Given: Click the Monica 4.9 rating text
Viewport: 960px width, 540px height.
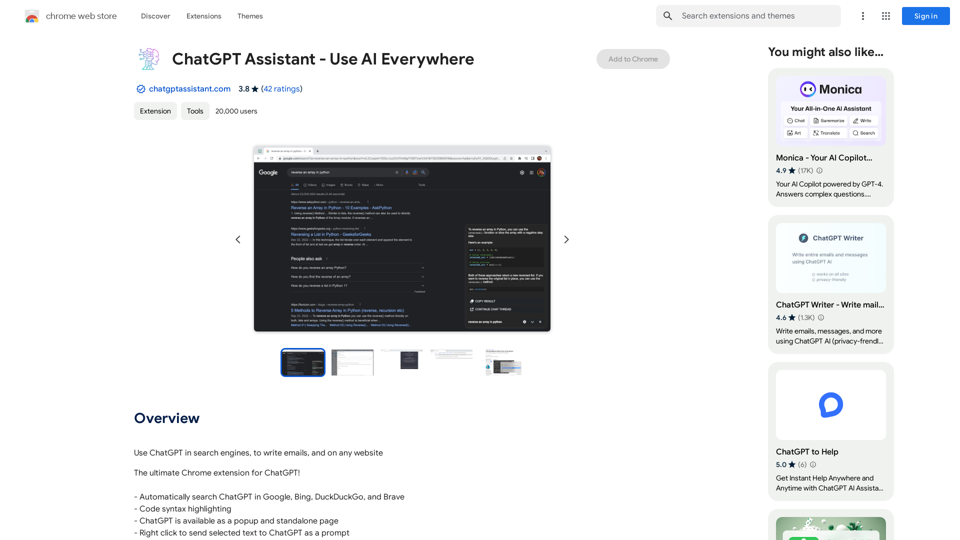Looking at the screenshot, I should point(786,171).
